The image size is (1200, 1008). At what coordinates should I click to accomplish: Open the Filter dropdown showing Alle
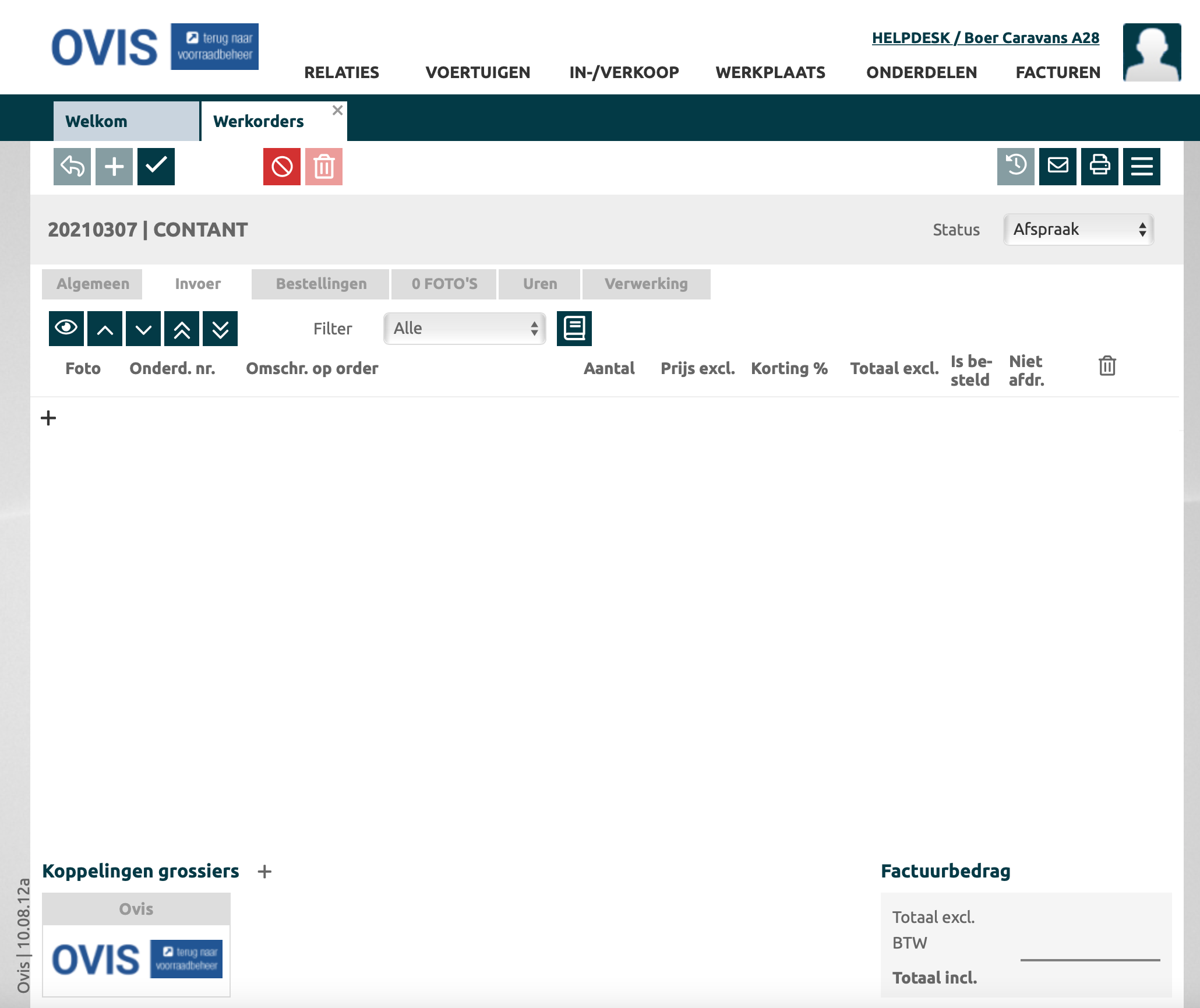pos(464,329)
